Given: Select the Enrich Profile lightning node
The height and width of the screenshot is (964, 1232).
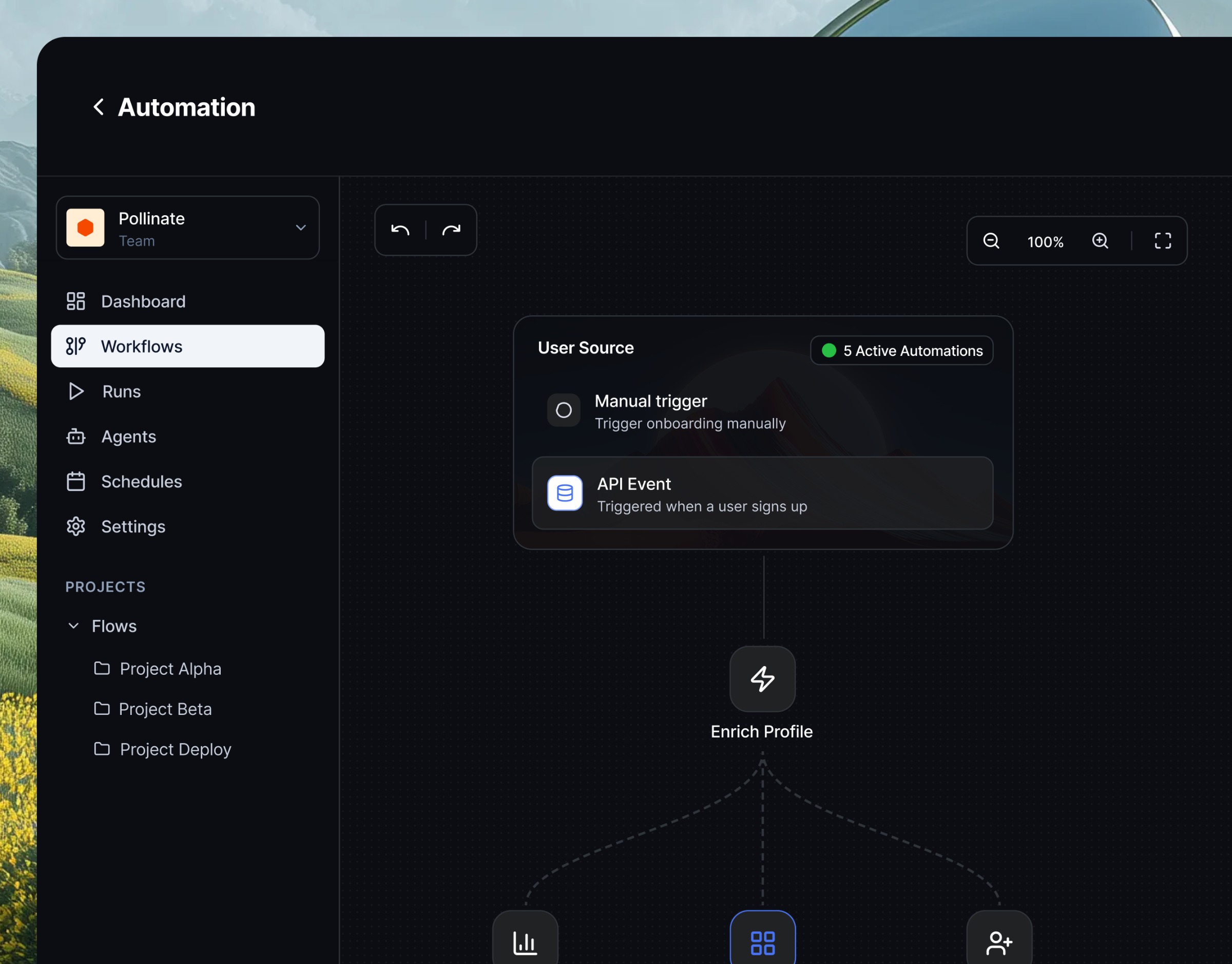Looking at the screenshot, I should tap(762, 679).
